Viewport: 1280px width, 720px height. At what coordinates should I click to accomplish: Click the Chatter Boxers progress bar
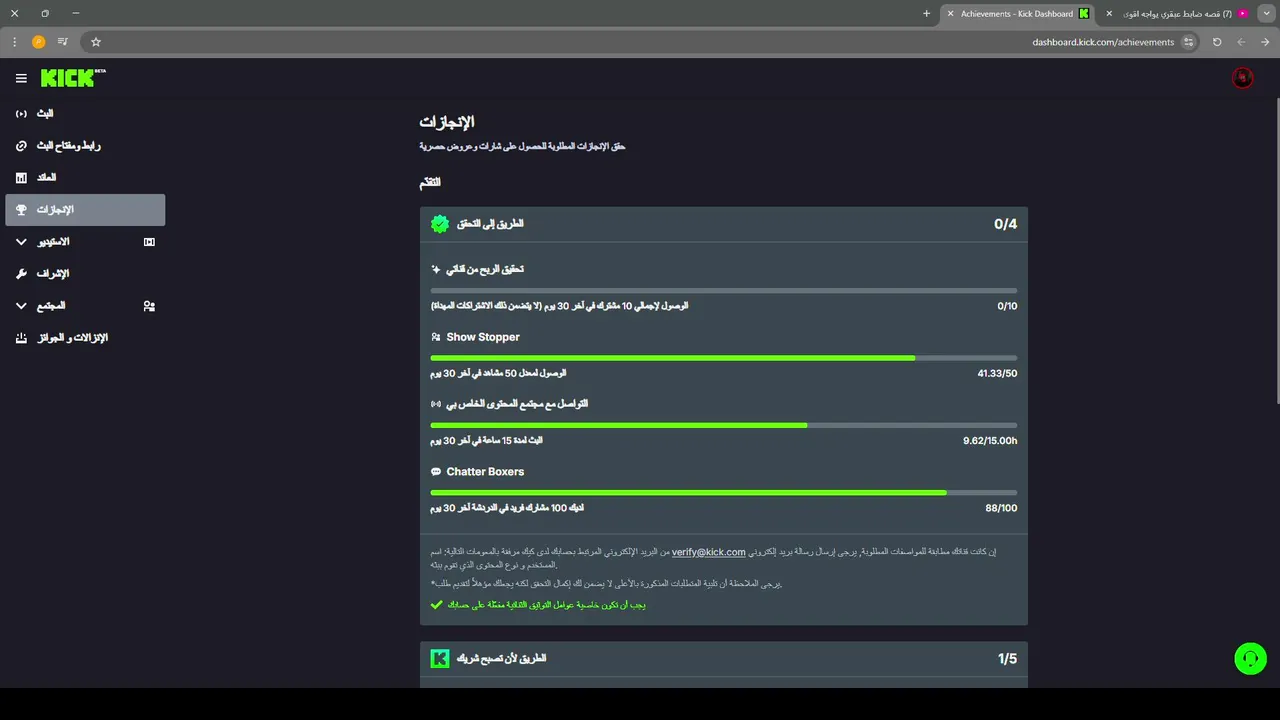[724, 493]
